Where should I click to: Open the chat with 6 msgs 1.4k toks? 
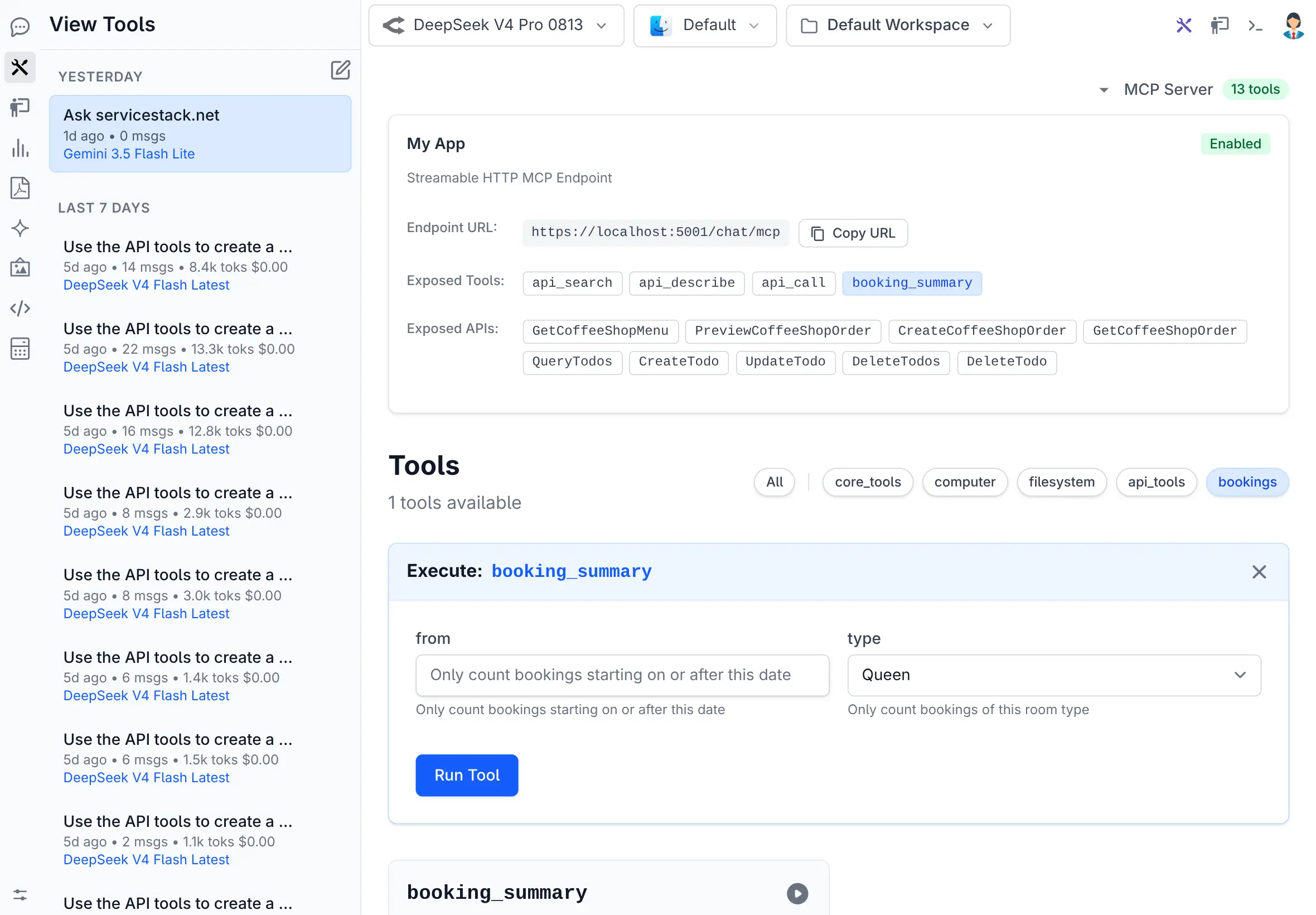(200, 675)
